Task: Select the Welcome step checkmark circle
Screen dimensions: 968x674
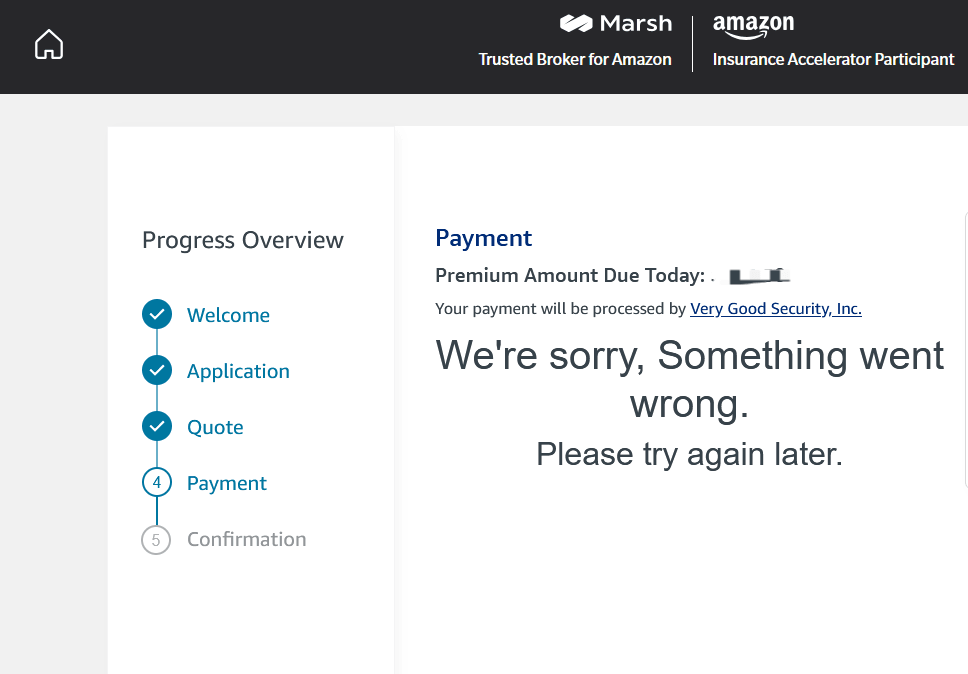Action: pos(157,314)
